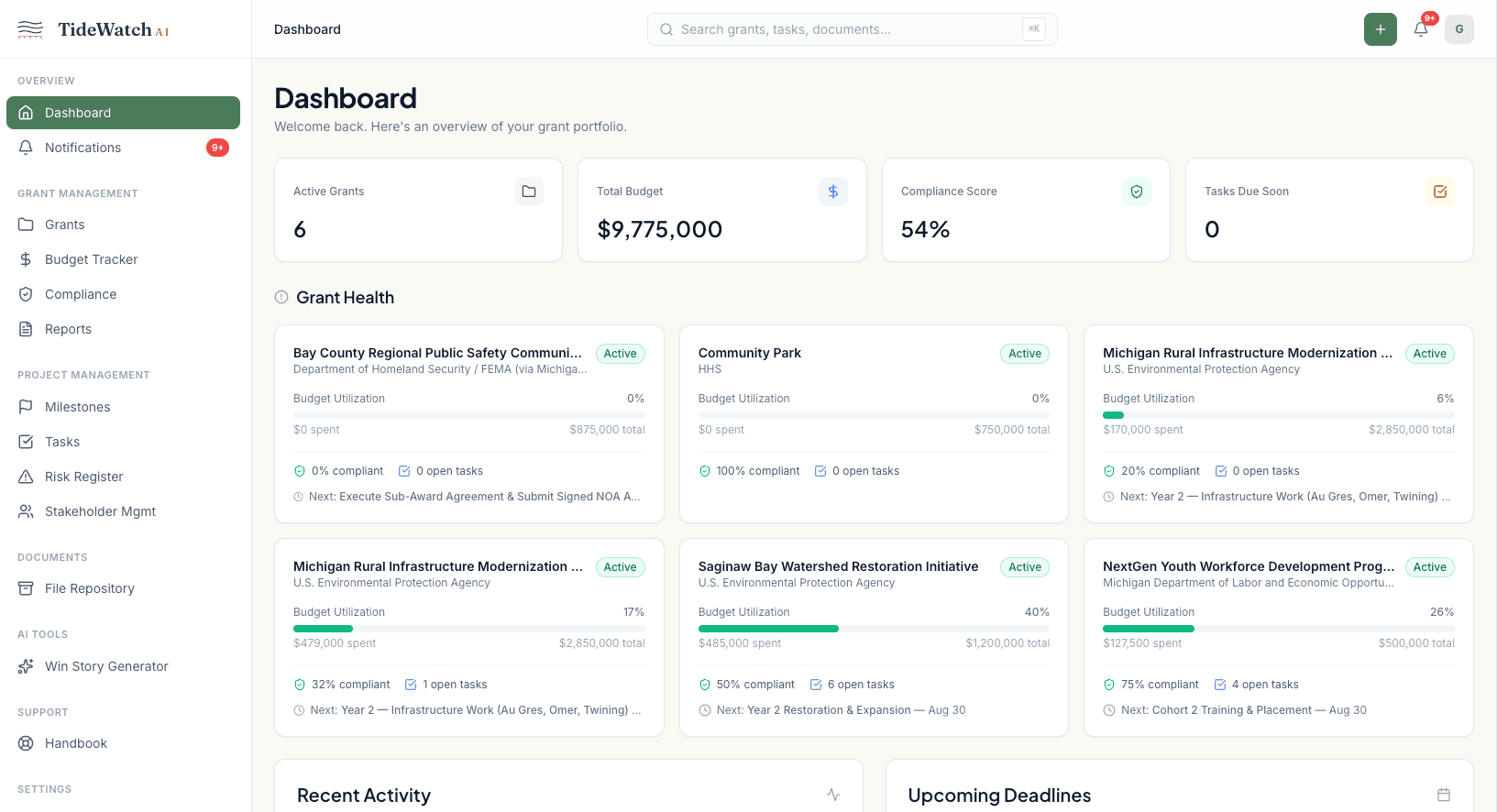Click the Notifications bell icon in sidebar
This screenshot has width=1497, height=812.
[26, 148]
